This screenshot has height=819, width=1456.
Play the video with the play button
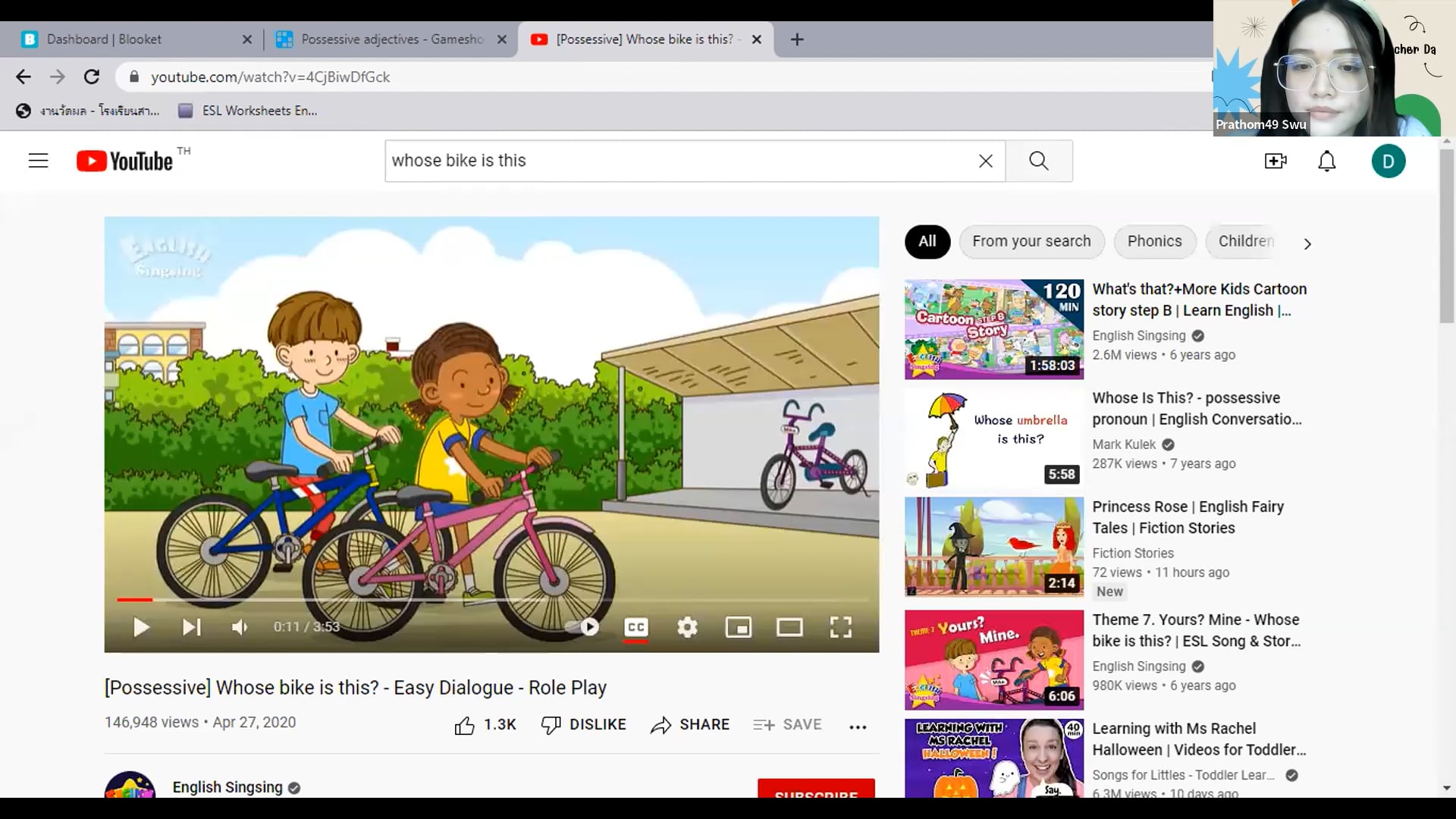pyautogui.click(x=141, y=627)
